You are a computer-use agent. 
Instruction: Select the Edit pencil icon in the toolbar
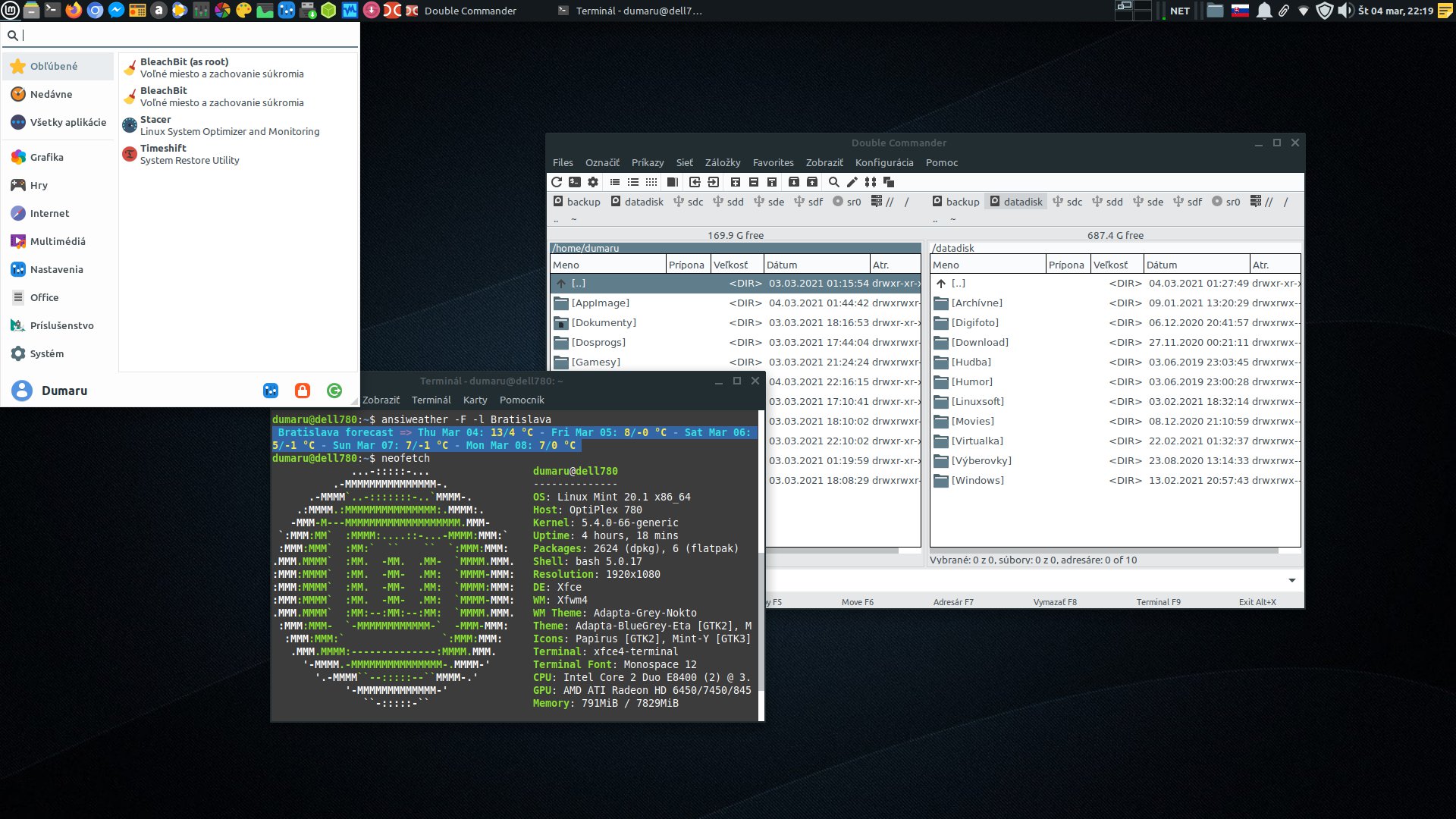[852, 182]
